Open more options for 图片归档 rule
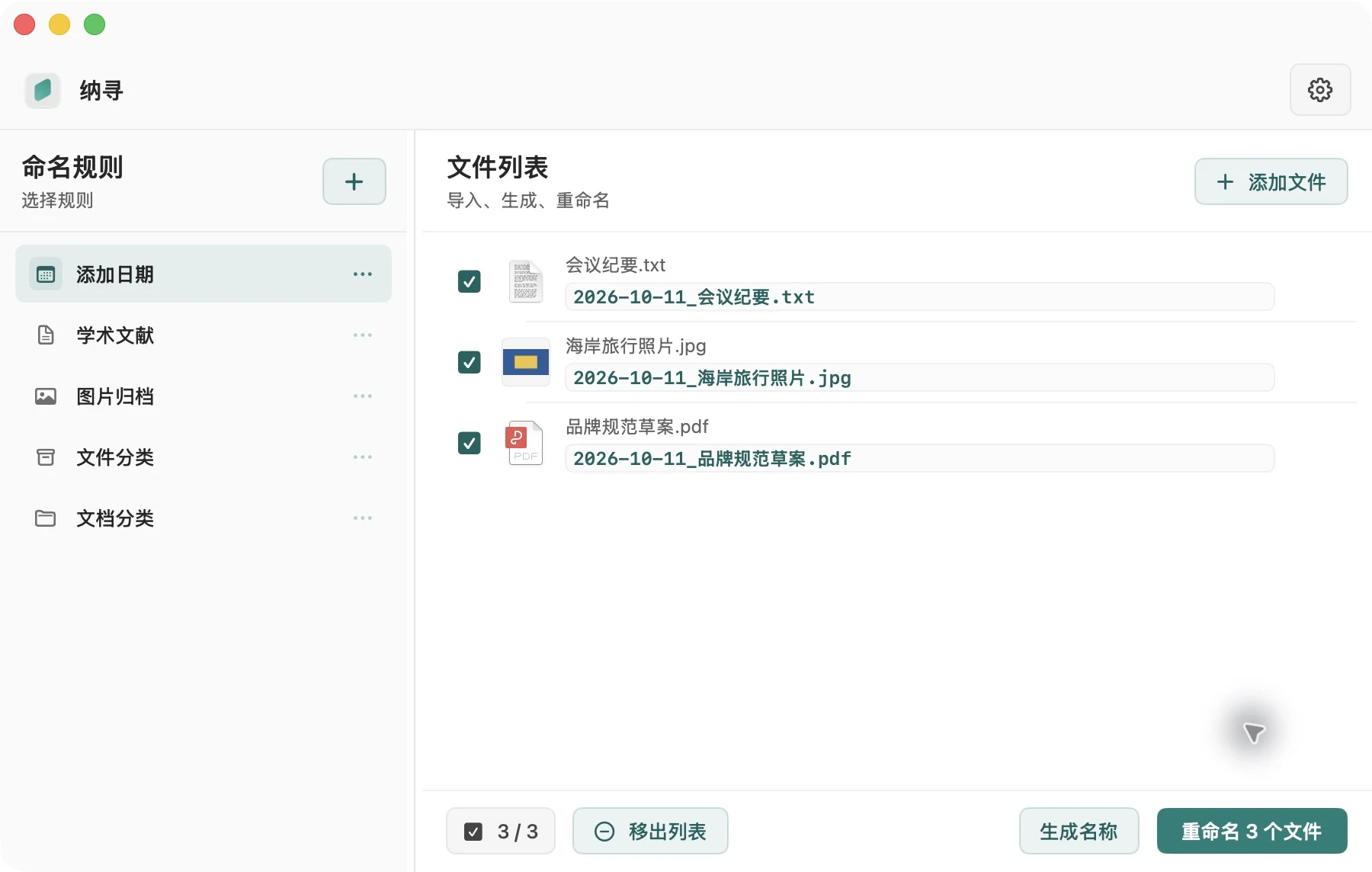The image size is (1372, 872). coord(363,396)
